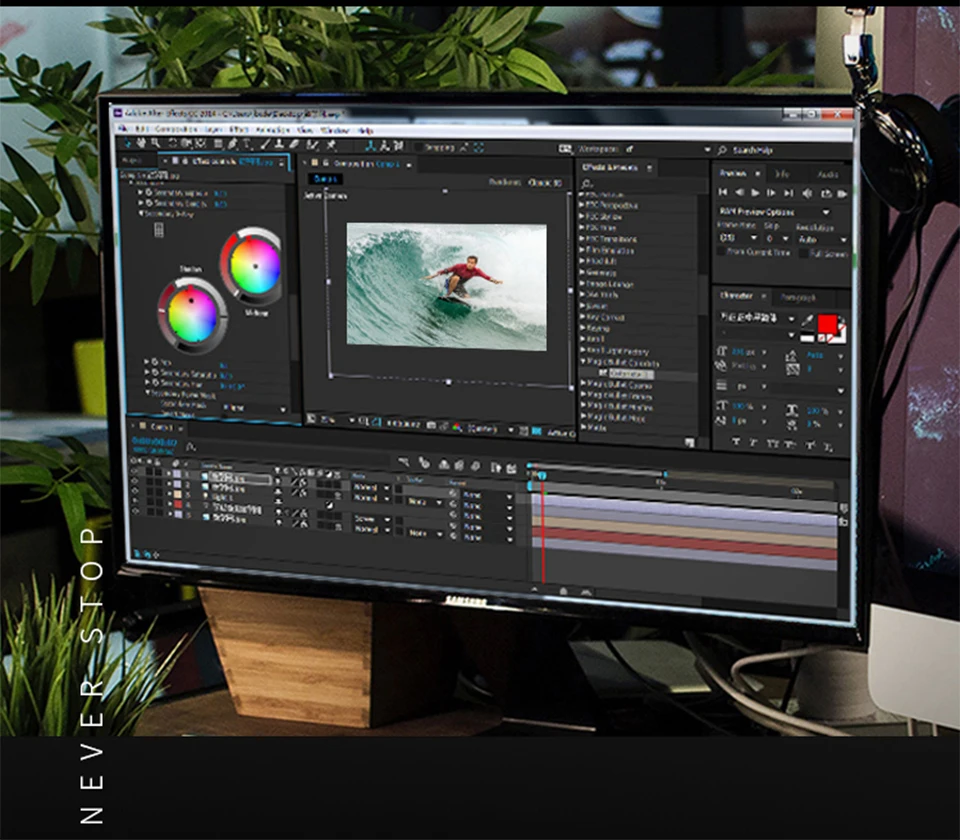Screen dimensions: 960x840
Task: Select the Brush tool
Action: (x=266, y=144)
